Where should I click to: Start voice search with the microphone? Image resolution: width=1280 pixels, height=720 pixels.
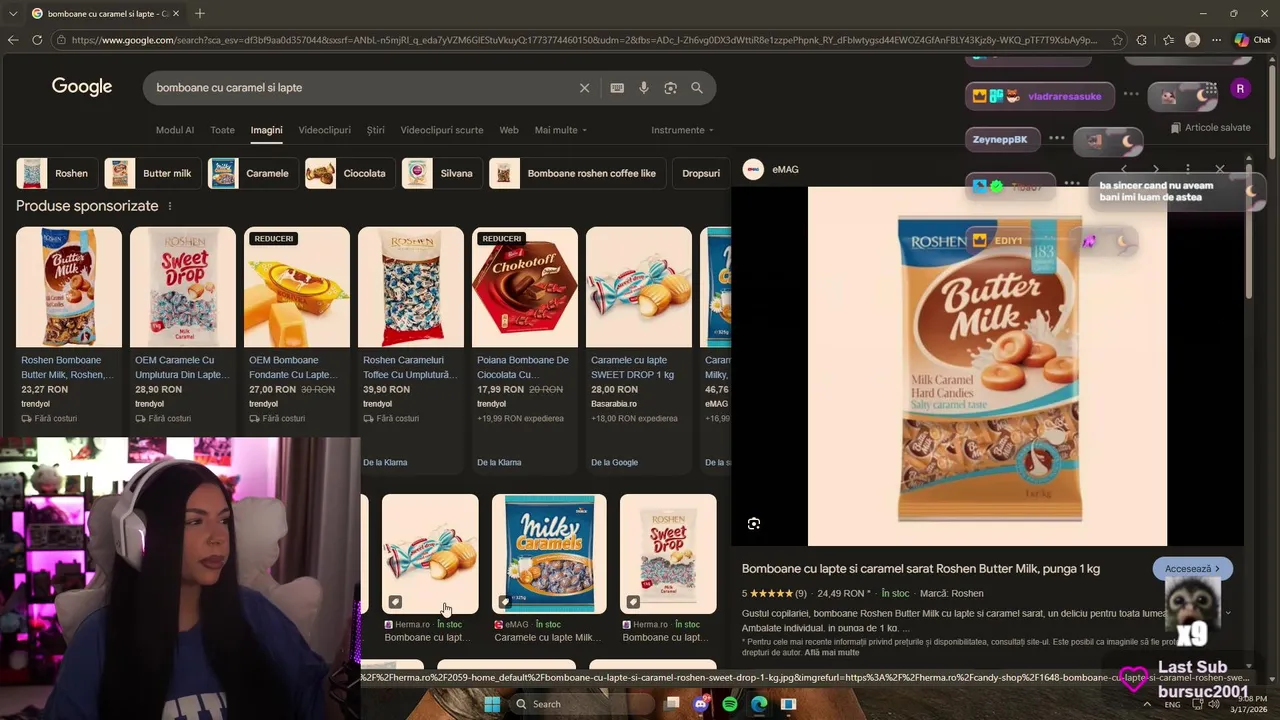point(644,88)
